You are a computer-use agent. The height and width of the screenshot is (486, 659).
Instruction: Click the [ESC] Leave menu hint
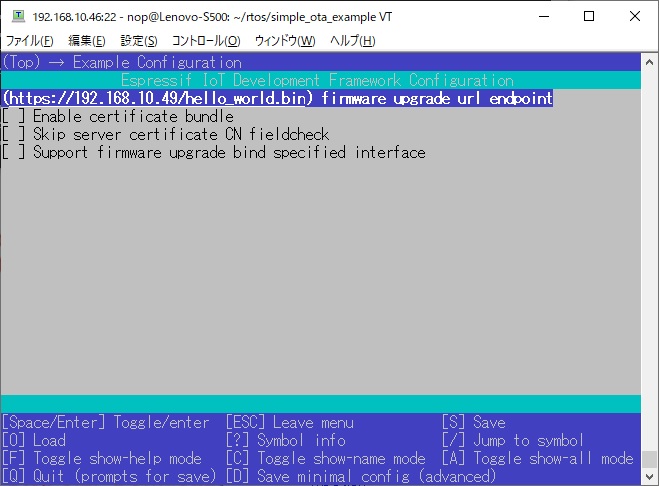(290, 423)
